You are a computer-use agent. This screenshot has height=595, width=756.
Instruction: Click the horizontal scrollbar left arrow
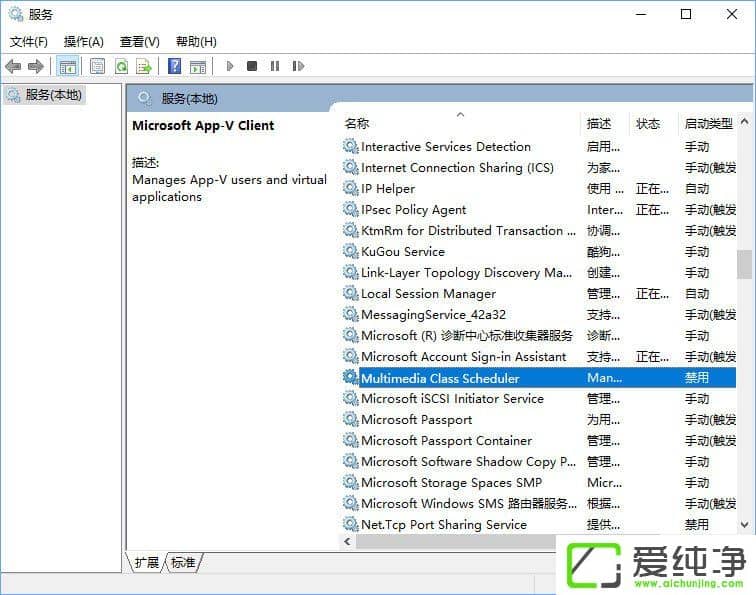click(x=347, y=541)
